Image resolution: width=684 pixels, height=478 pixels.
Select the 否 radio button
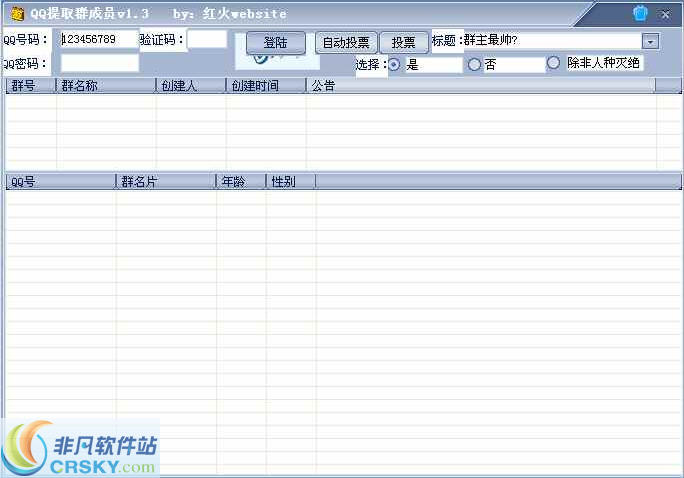[x=474, y=65]
